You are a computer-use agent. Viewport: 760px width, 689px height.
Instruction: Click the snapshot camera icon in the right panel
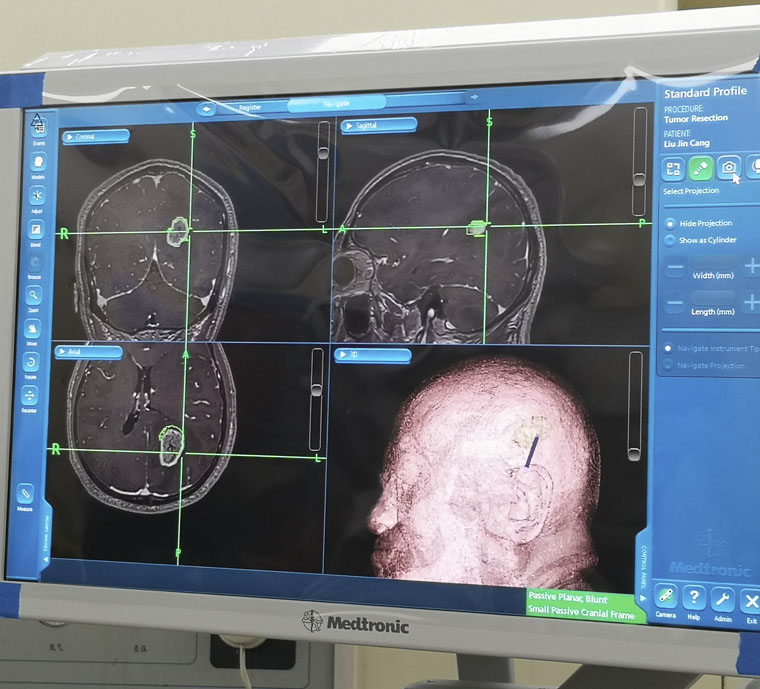click(730, 168)
